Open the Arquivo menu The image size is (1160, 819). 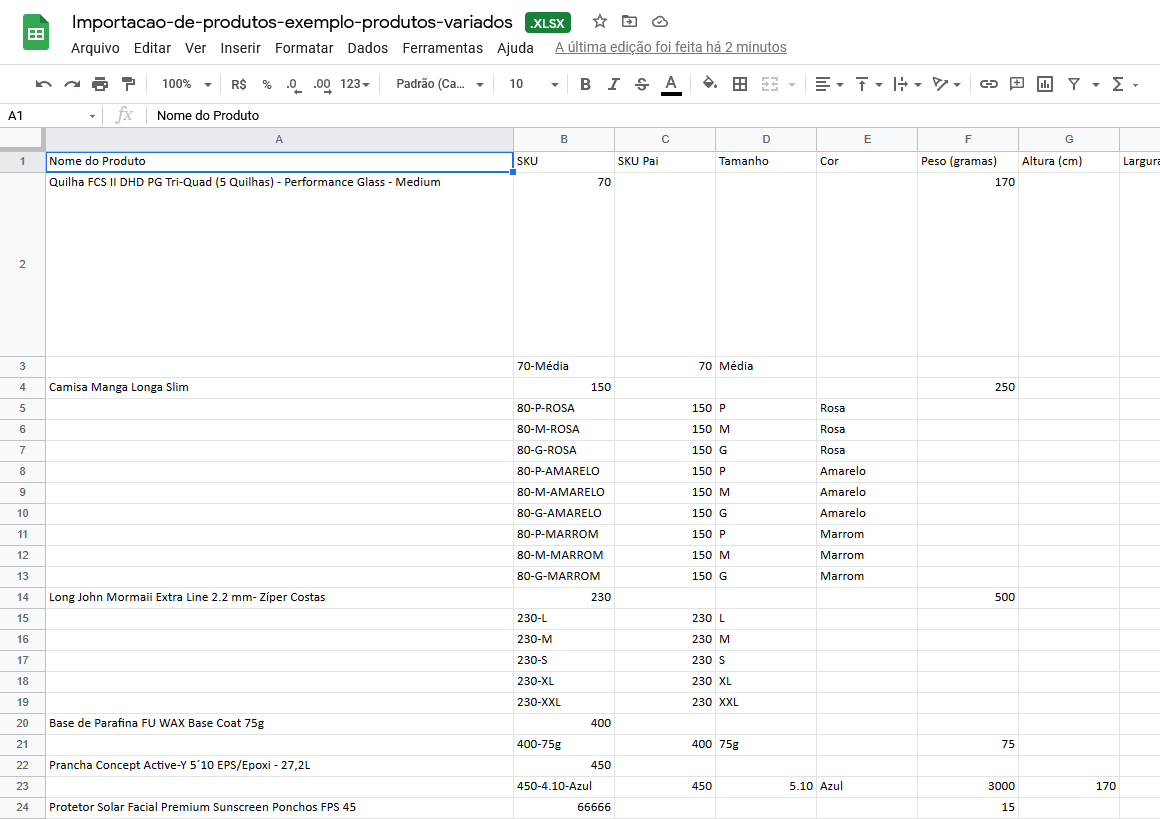pos(95,48)
